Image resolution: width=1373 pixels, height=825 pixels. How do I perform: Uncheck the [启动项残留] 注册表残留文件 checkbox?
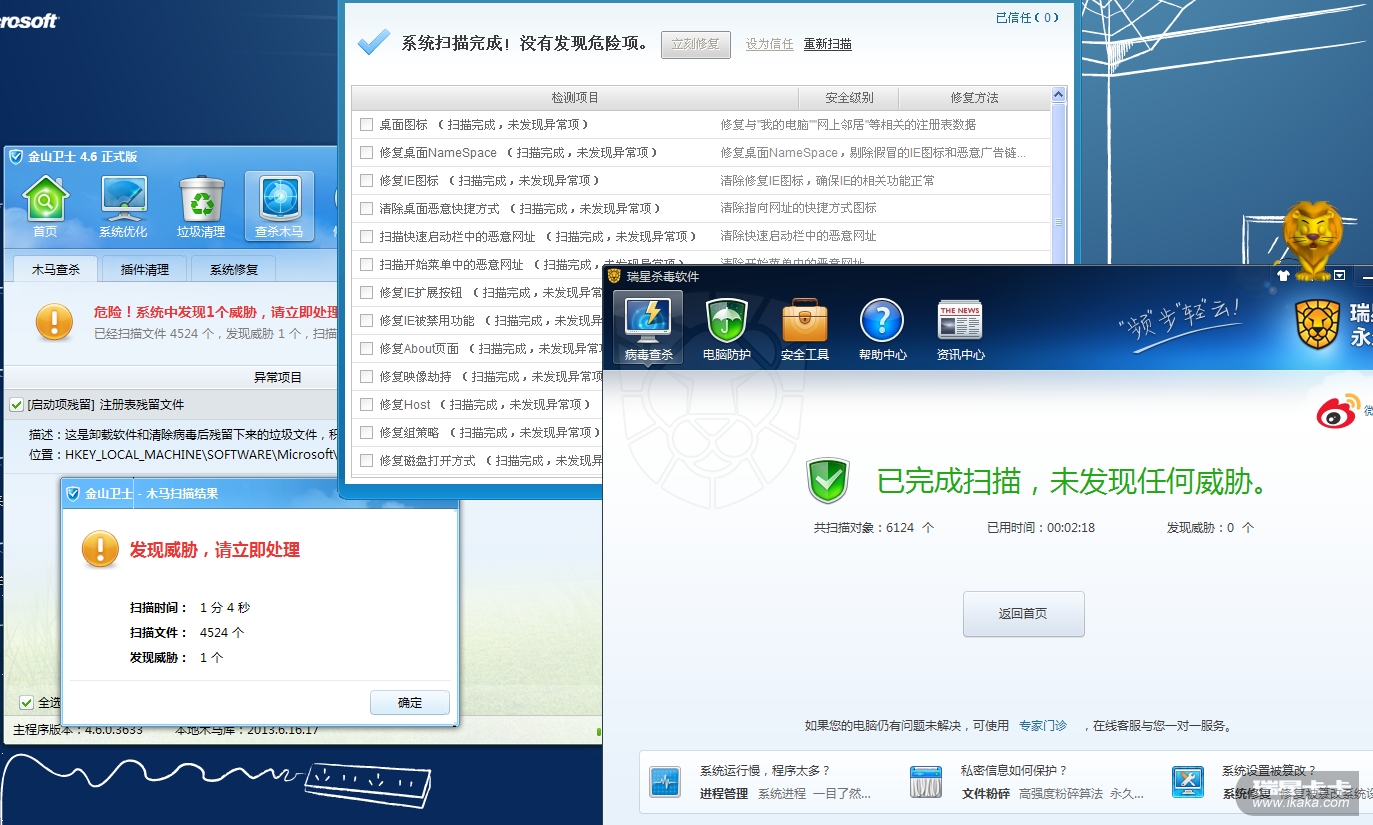[16, 405]
